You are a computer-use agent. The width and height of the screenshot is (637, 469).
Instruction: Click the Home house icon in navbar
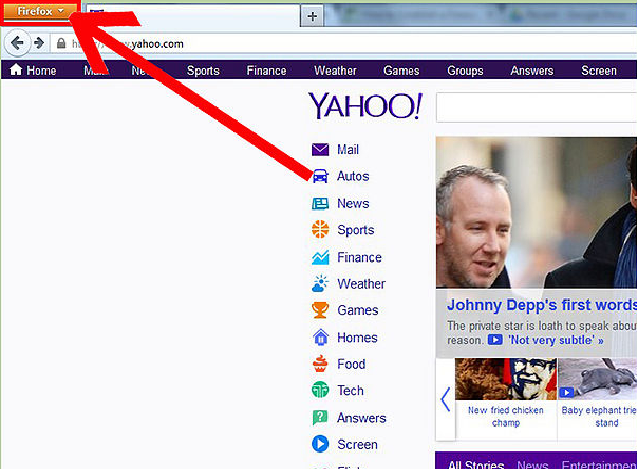tap(16, 70)
